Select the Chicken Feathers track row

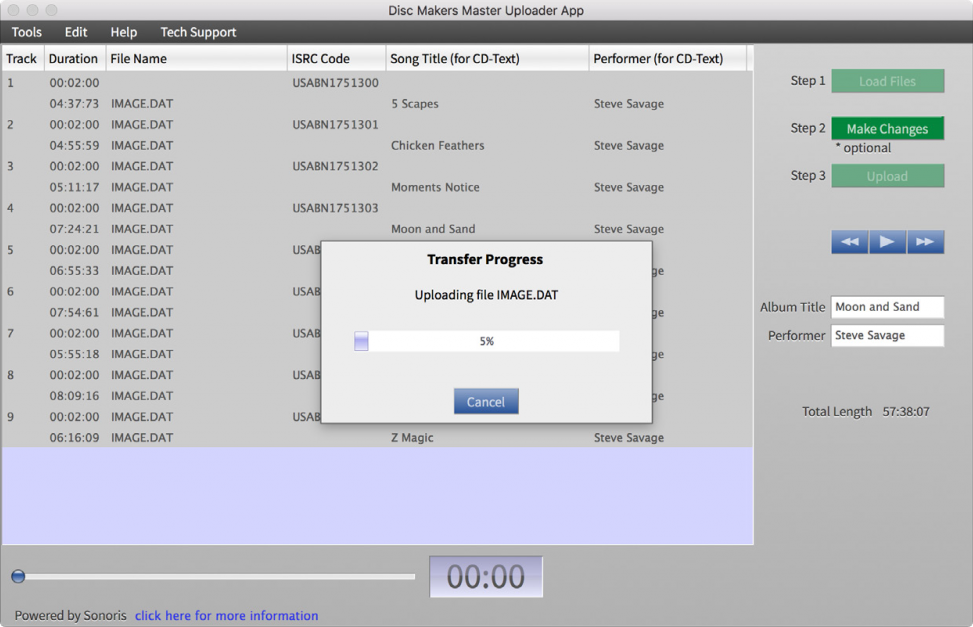tap(436, 145)
